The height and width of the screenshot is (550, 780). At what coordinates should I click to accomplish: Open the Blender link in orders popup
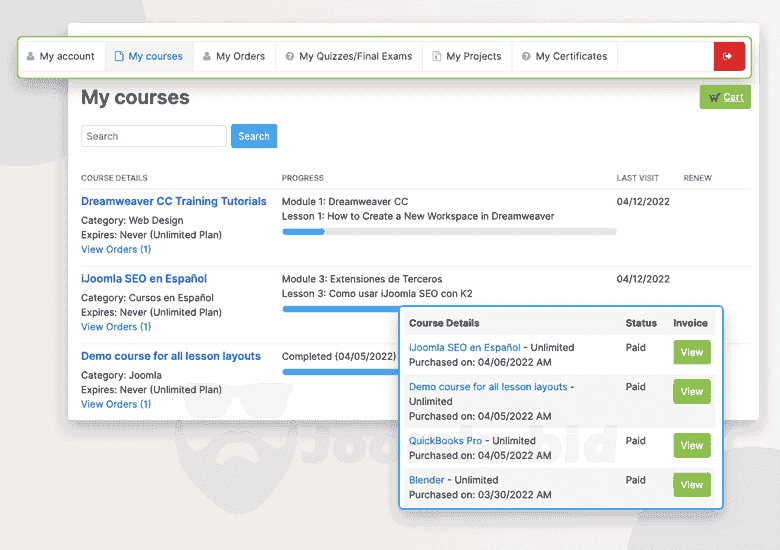click(427, 480)
